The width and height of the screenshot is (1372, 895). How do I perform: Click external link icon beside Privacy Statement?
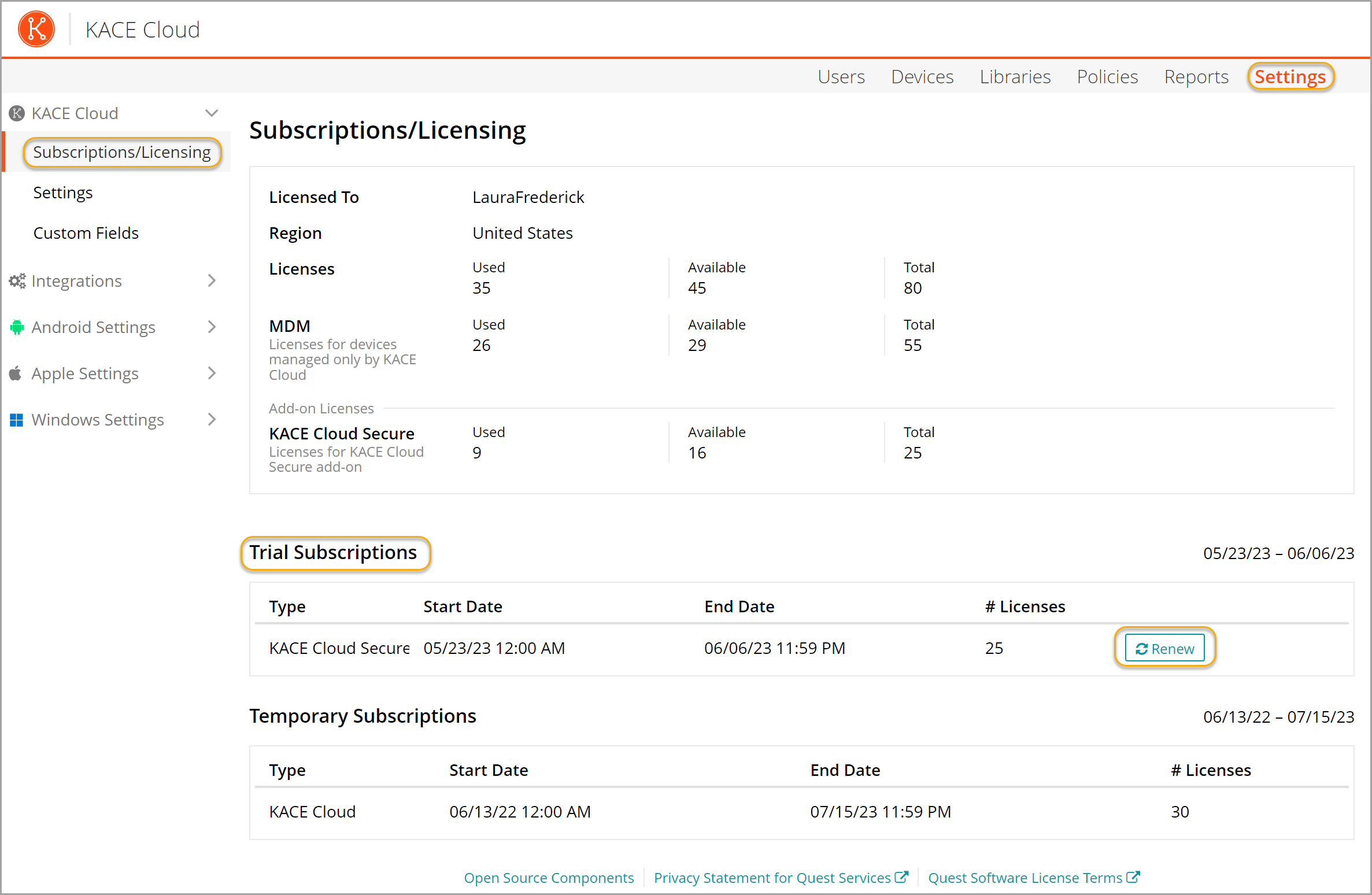click(901, 877)
